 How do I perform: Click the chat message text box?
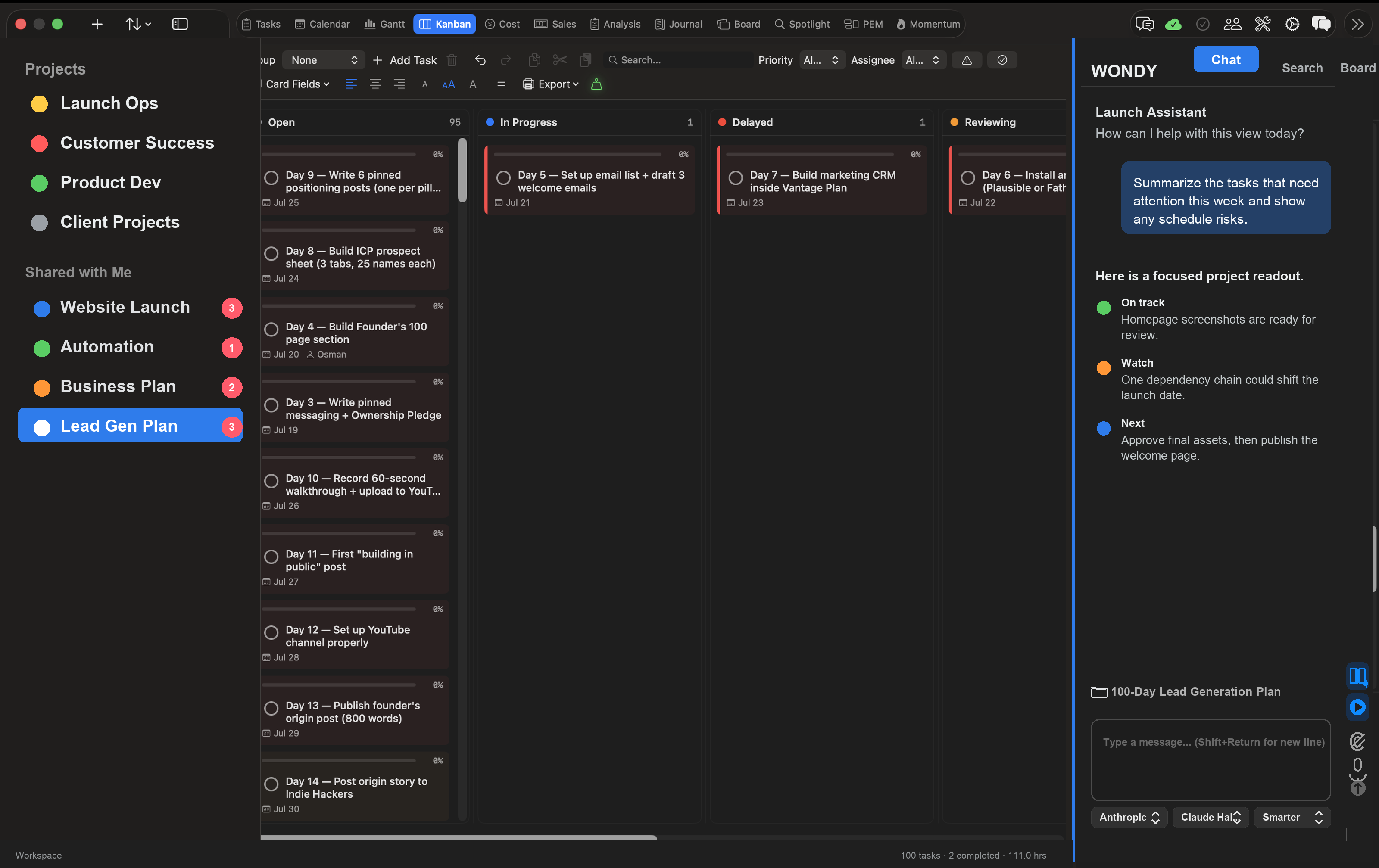[1211, 759]
